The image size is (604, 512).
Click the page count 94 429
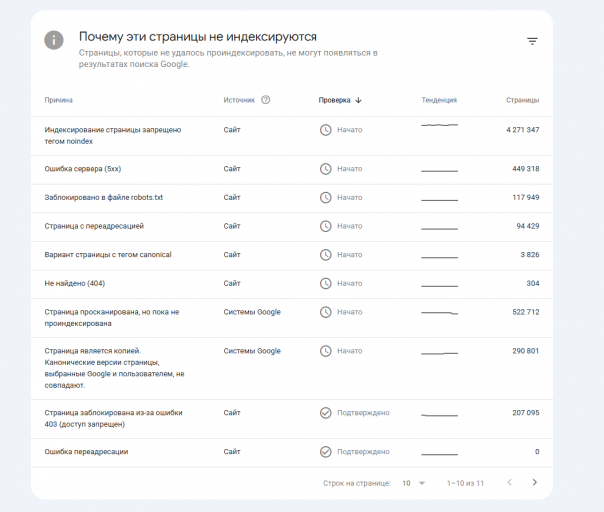pos(527,226)
